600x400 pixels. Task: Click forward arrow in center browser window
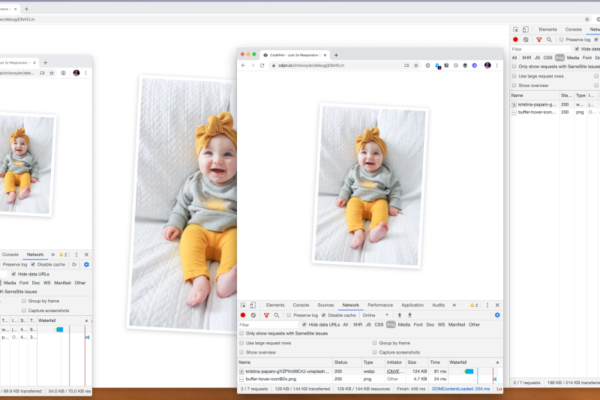point(253,65)
